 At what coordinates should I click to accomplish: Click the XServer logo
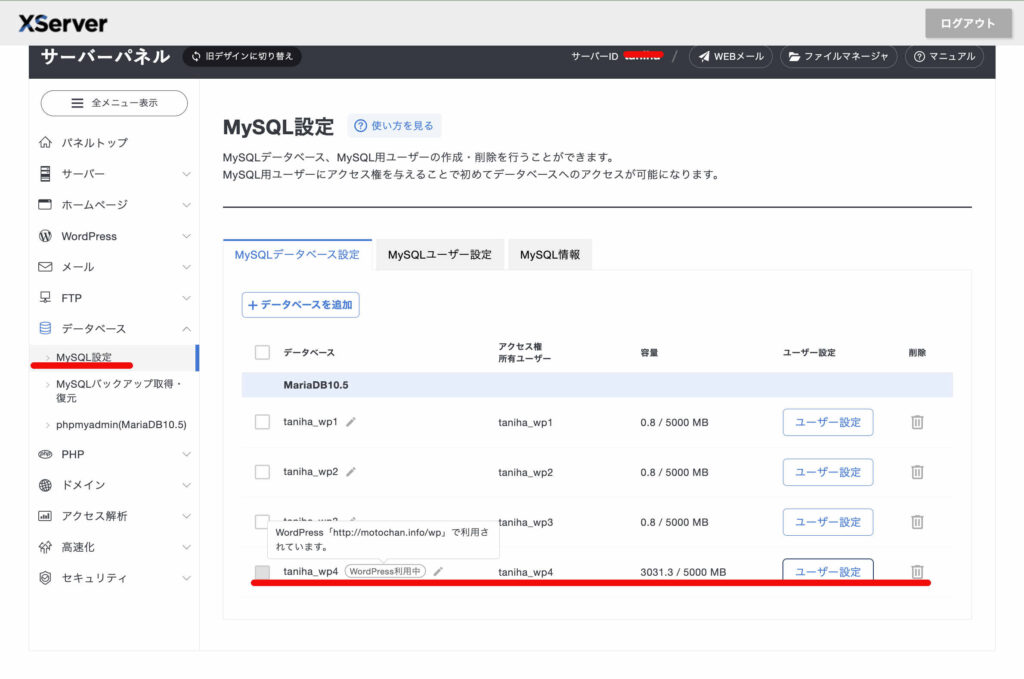(63, 24)
